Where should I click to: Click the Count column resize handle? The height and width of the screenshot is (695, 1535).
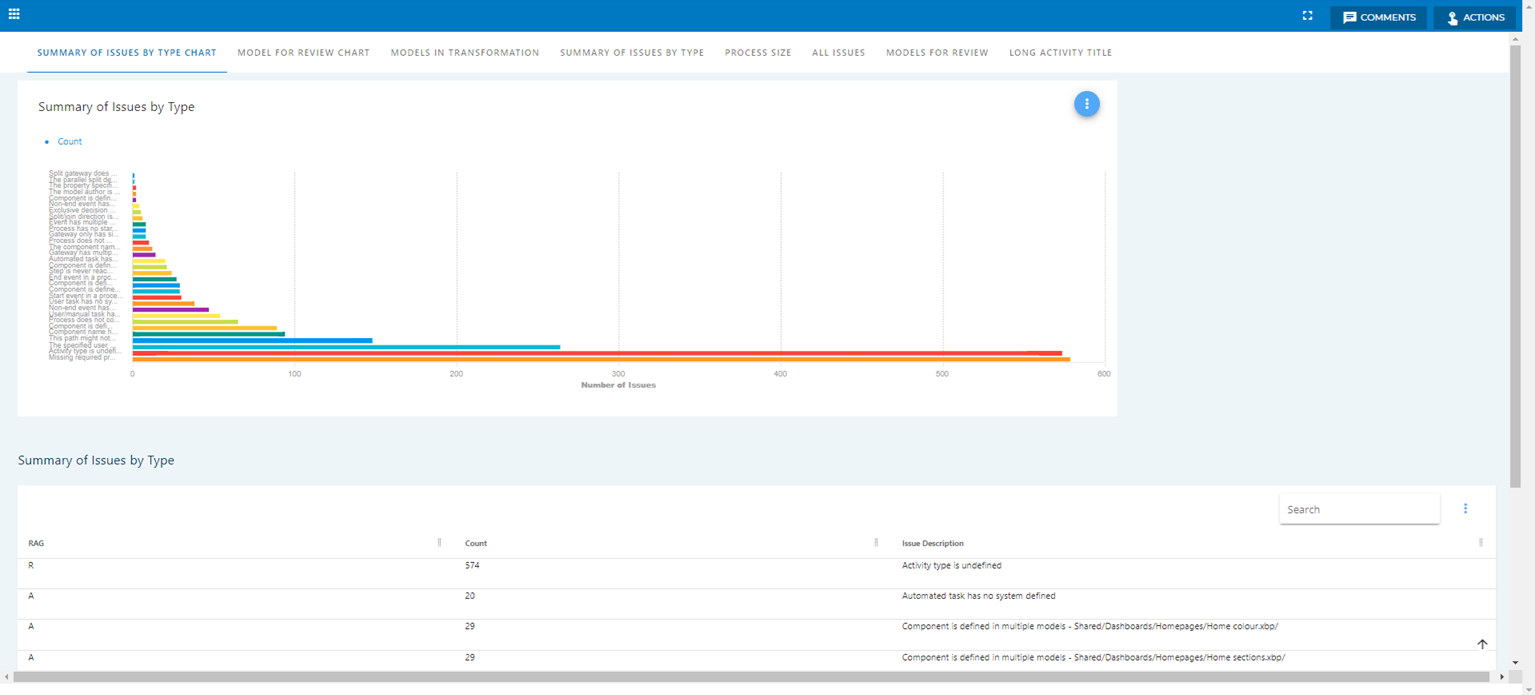click(x=876, y=543)
